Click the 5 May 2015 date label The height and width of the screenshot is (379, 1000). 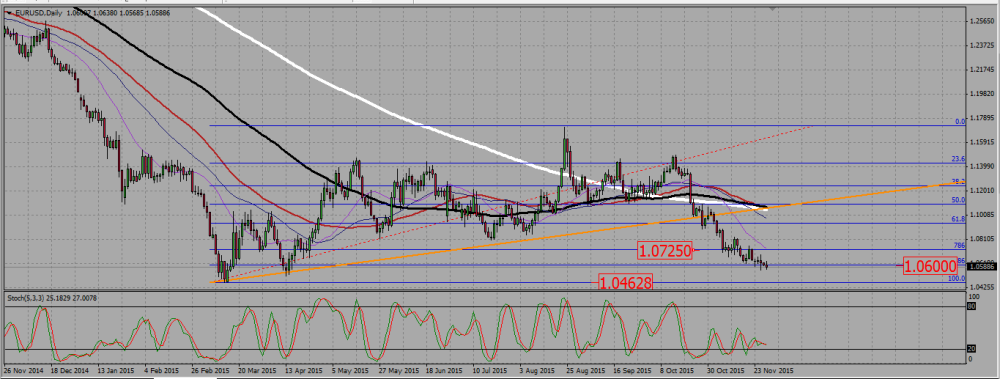pyautogui.click(x=350, y=370)
